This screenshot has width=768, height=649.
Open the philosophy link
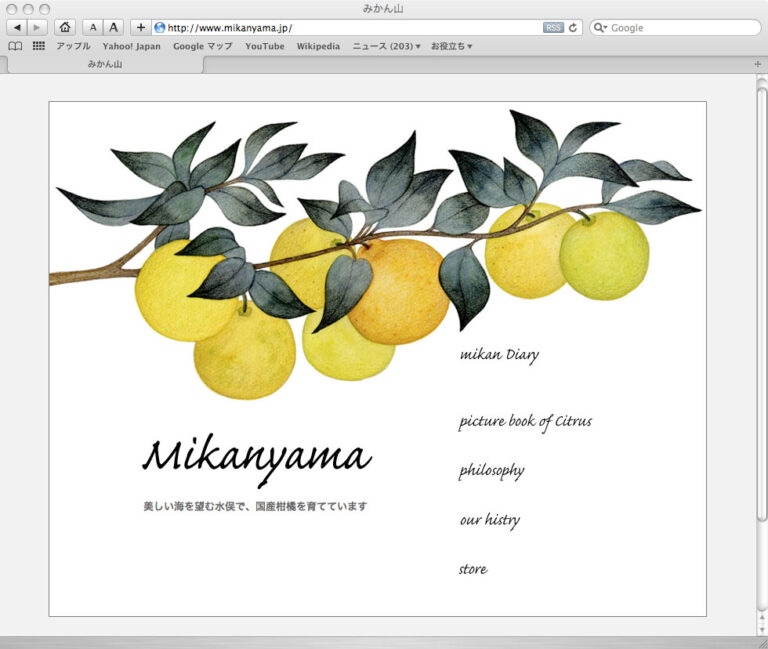coord(491,471)
